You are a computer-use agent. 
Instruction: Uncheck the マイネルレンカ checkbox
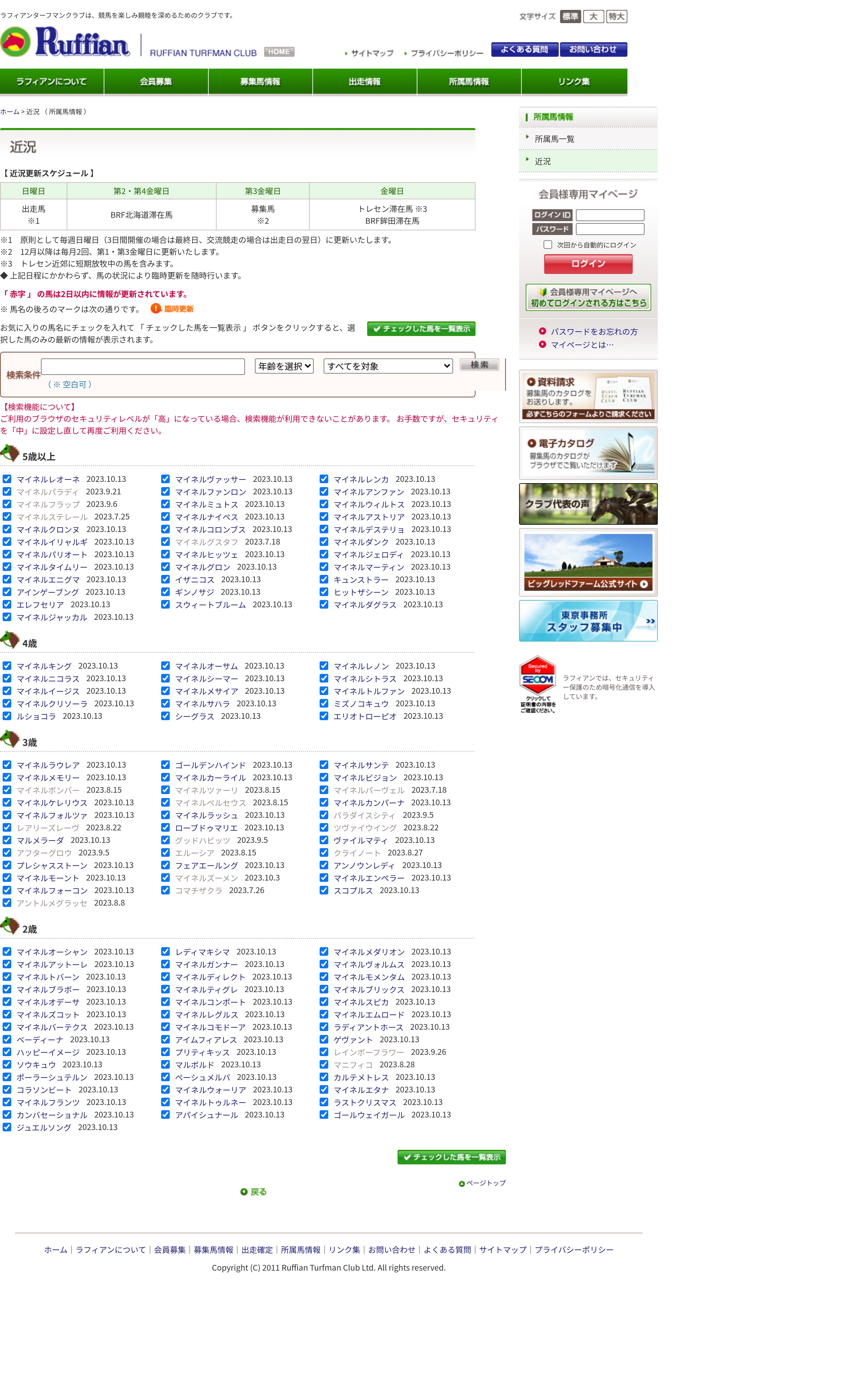coord(324,479)
